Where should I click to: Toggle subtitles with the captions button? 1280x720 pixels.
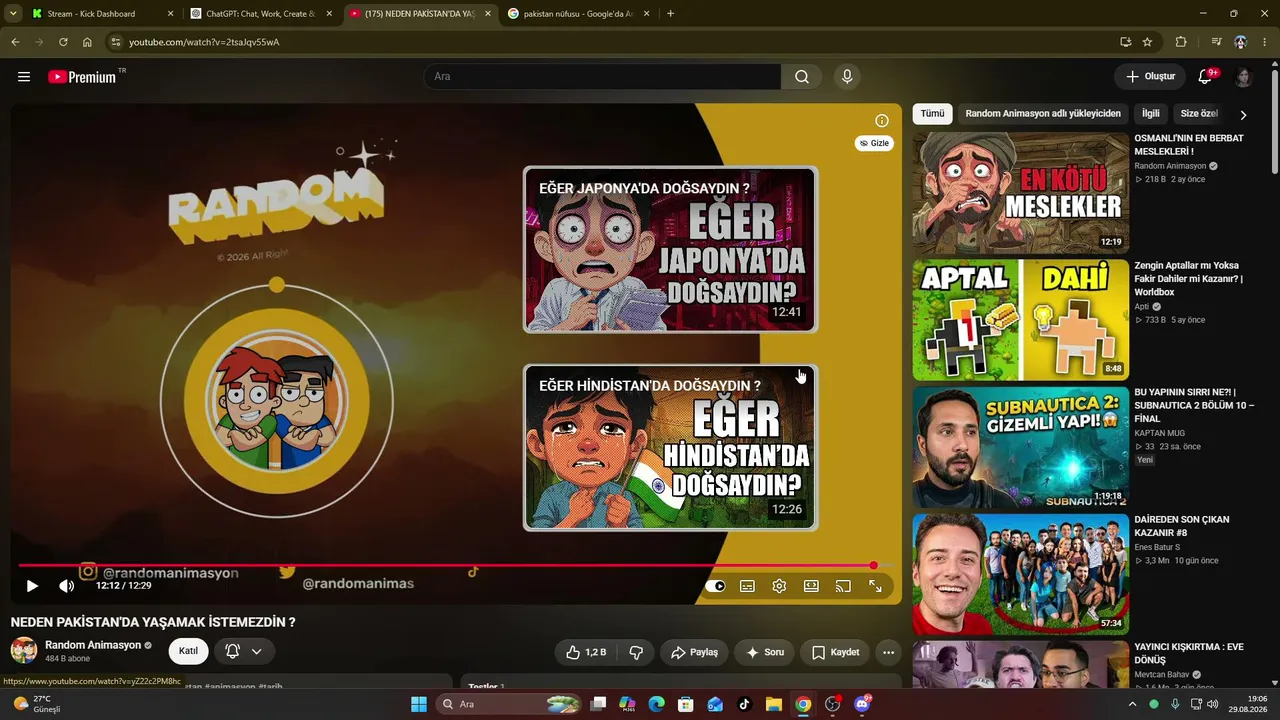[x=747, y=586]
